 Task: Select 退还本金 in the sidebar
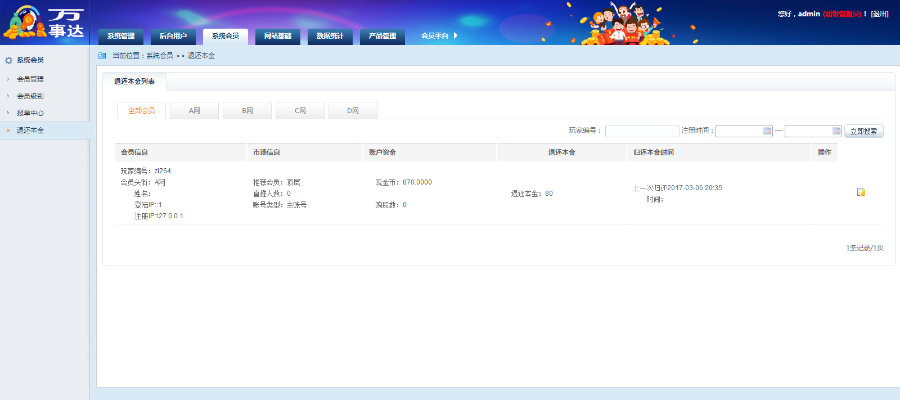pos(30,131)
